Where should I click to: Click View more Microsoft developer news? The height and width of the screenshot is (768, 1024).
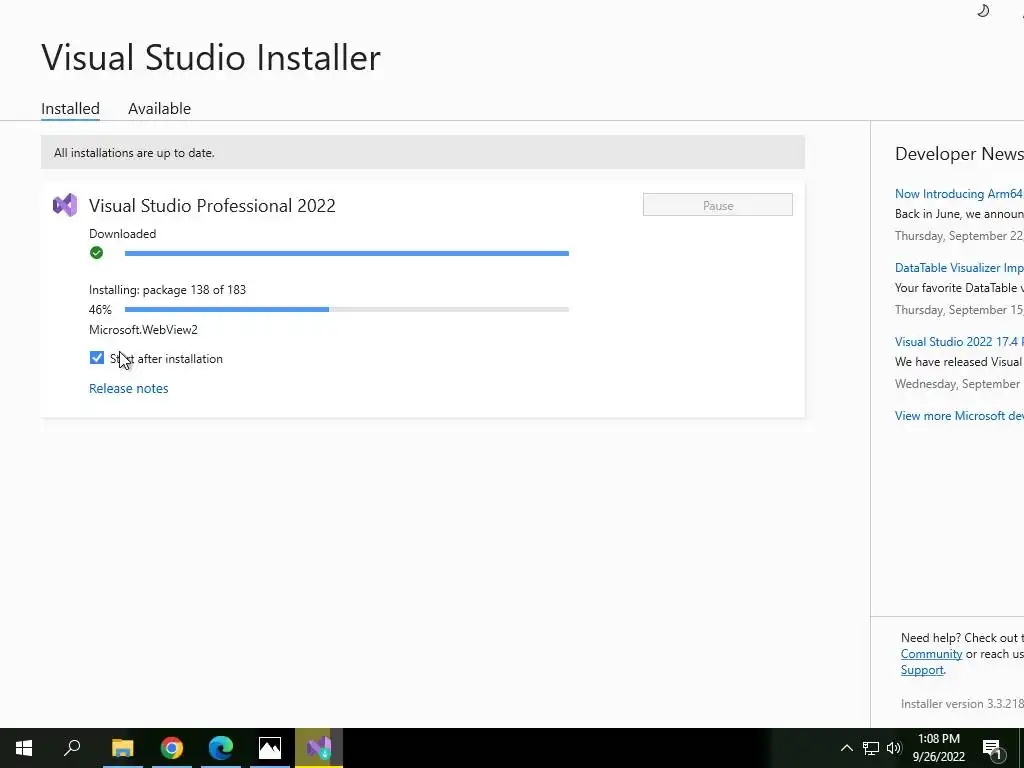point(959,415)
